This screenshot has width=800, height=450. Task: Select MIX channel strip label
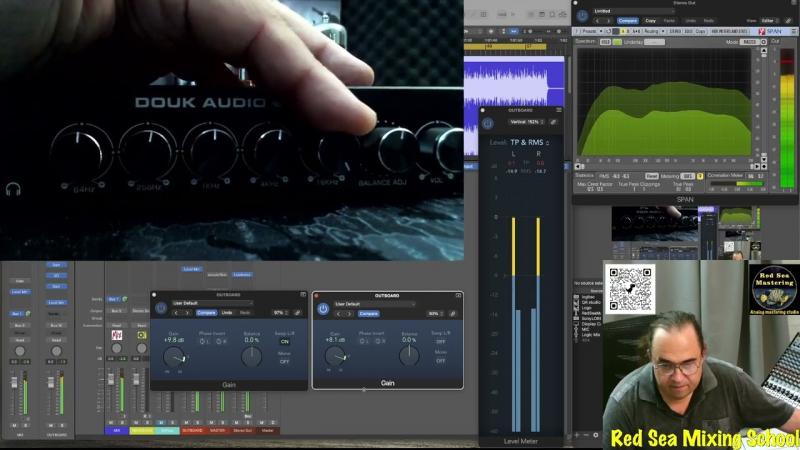(x=116, y=431)
